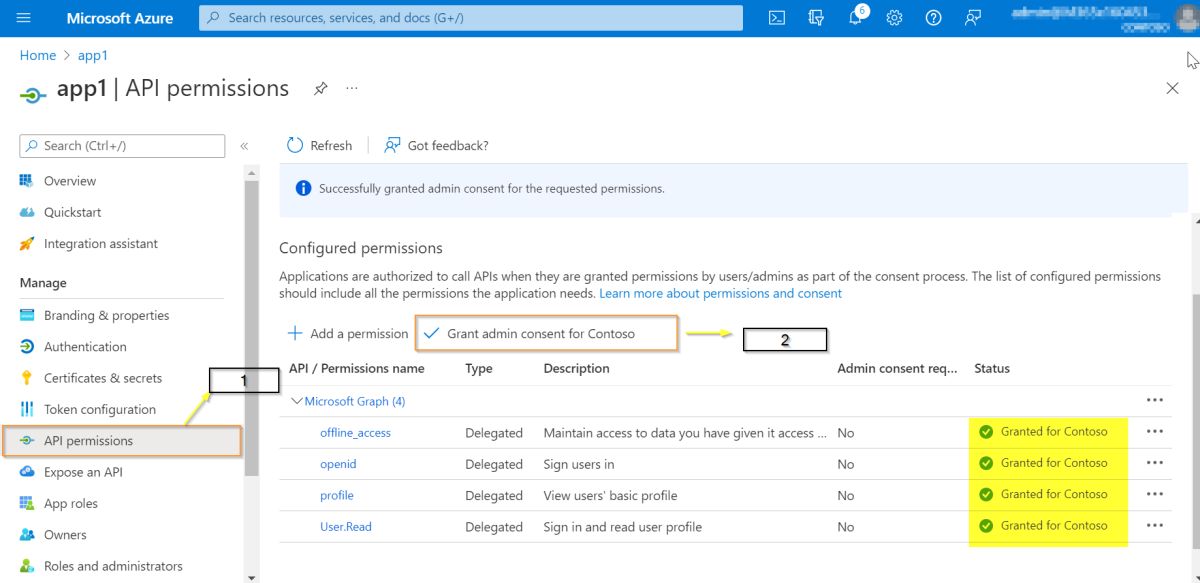Click Granted for Contoso status for offline_access

pyautogui.click(x=1043, y=432)
